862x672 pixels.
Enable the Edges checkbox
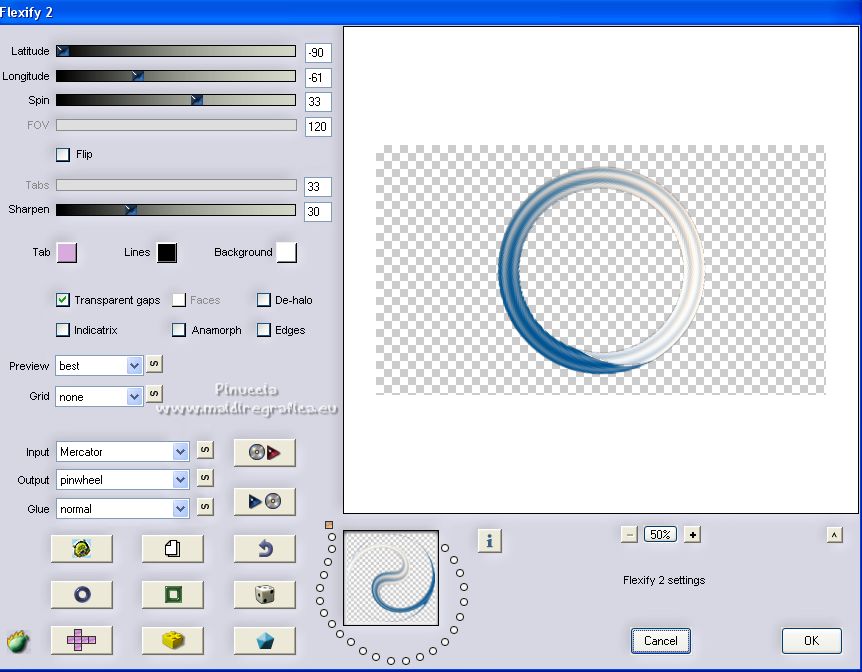click(x=264, y=330)
